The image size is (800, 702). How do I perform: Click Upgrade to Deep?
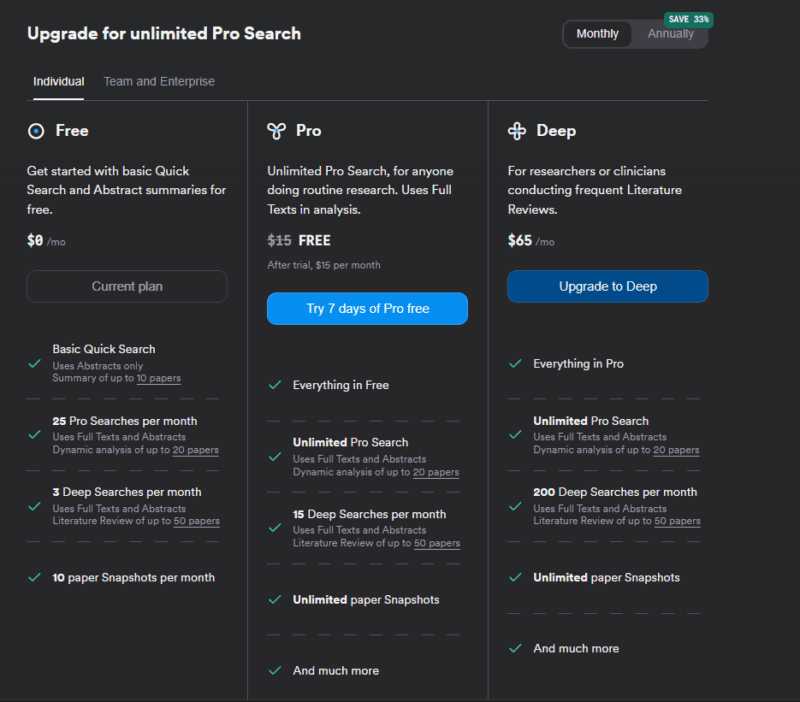point(607,286)
